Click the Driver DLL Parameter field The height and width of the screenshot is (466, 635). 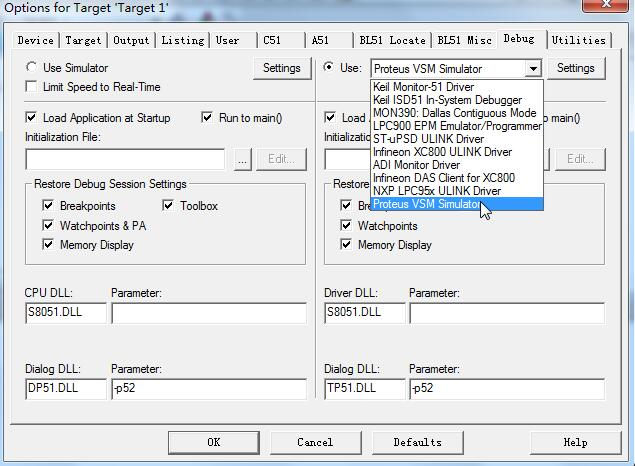(x=507, y=313)
